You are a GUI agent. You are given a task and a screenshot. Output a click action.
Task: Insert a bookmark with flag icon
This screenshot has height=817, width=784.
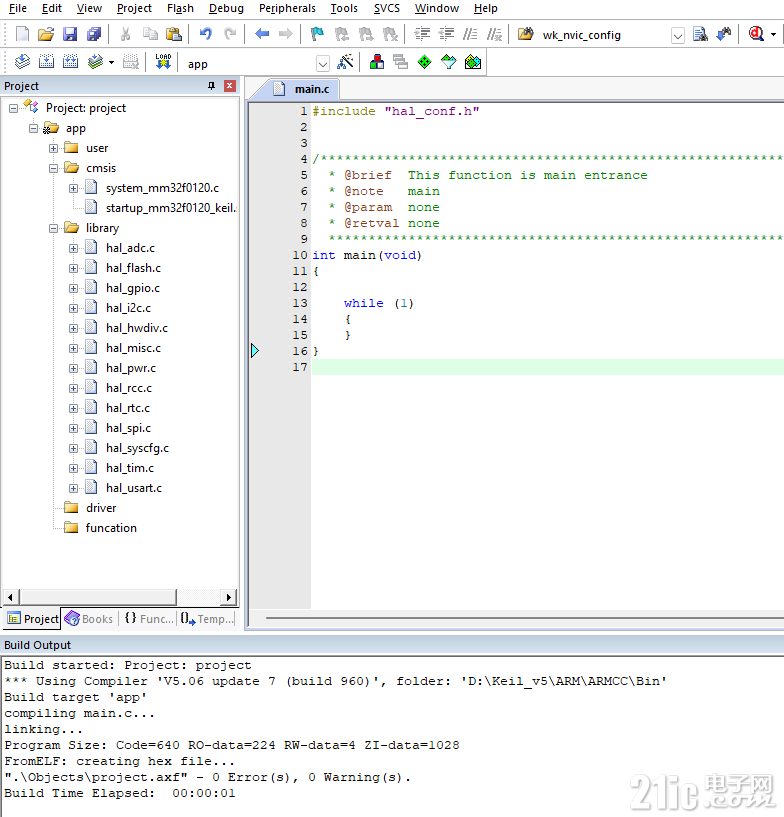tap(317, 34)
